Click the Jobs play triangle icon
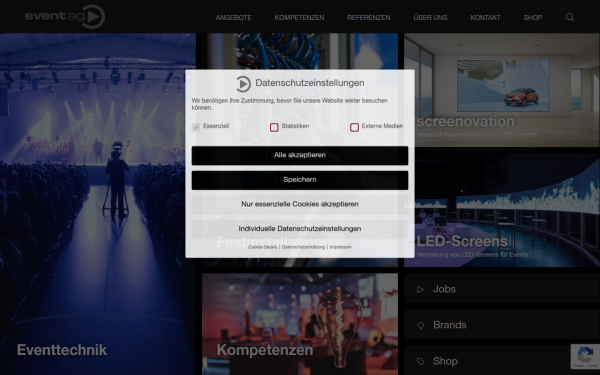 (421, 289)
